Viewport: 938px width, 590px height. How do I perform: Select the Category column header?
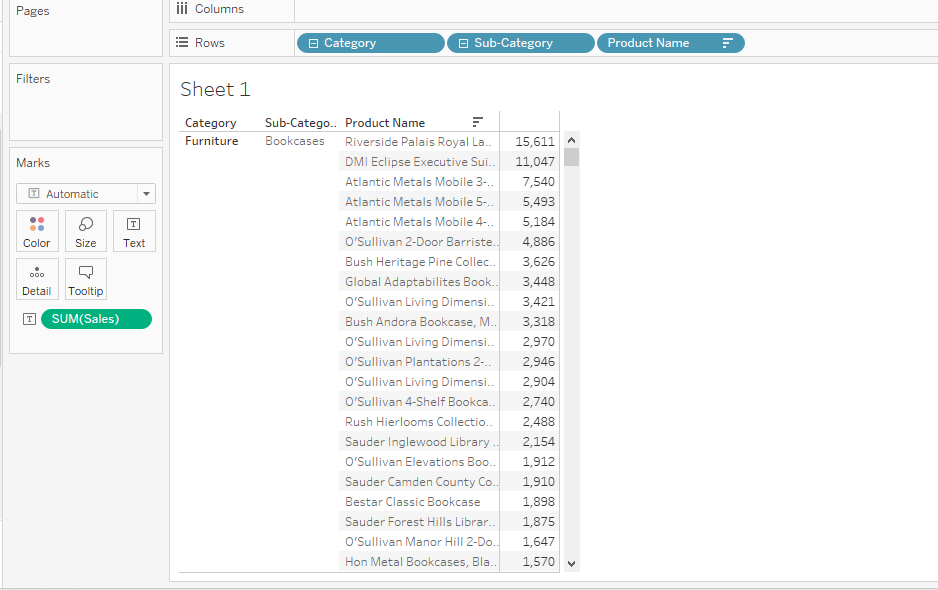(211, 123)
